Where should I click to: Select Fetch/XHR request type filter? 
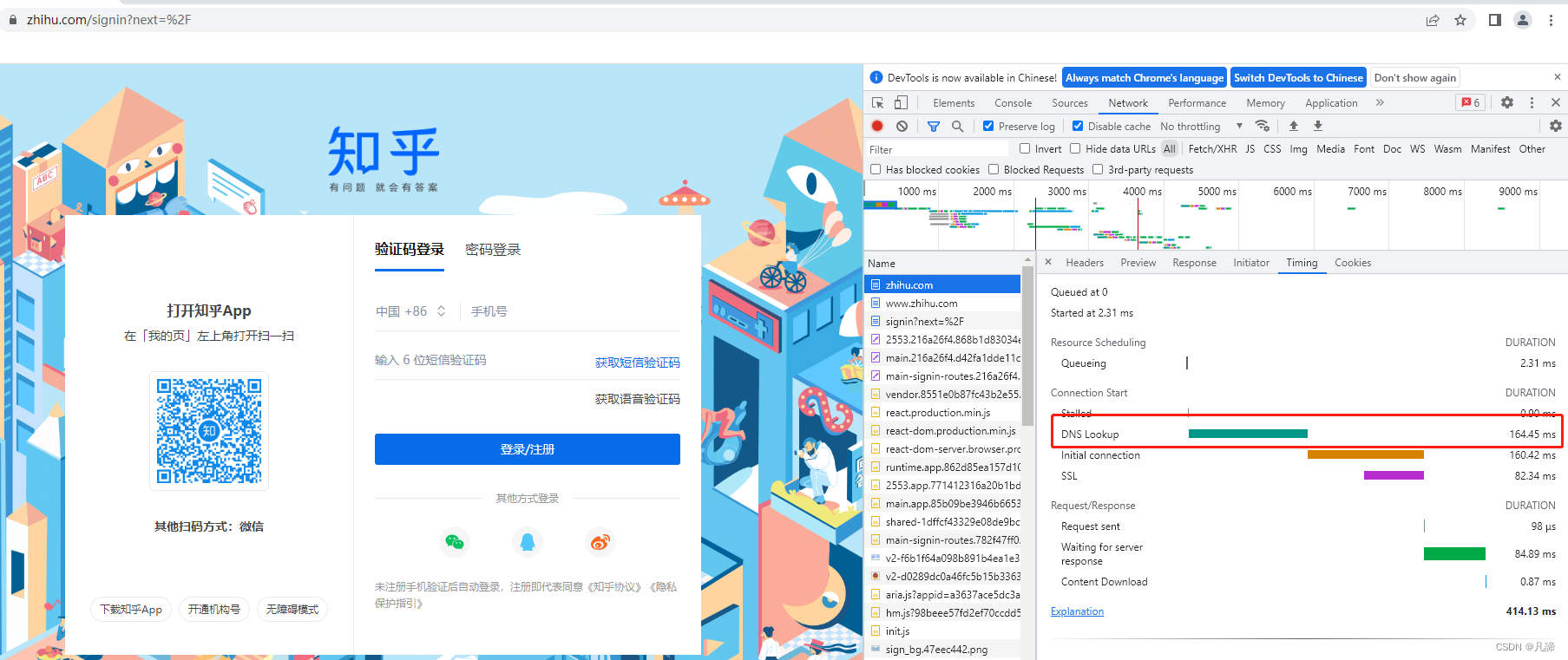point(1212,148)
